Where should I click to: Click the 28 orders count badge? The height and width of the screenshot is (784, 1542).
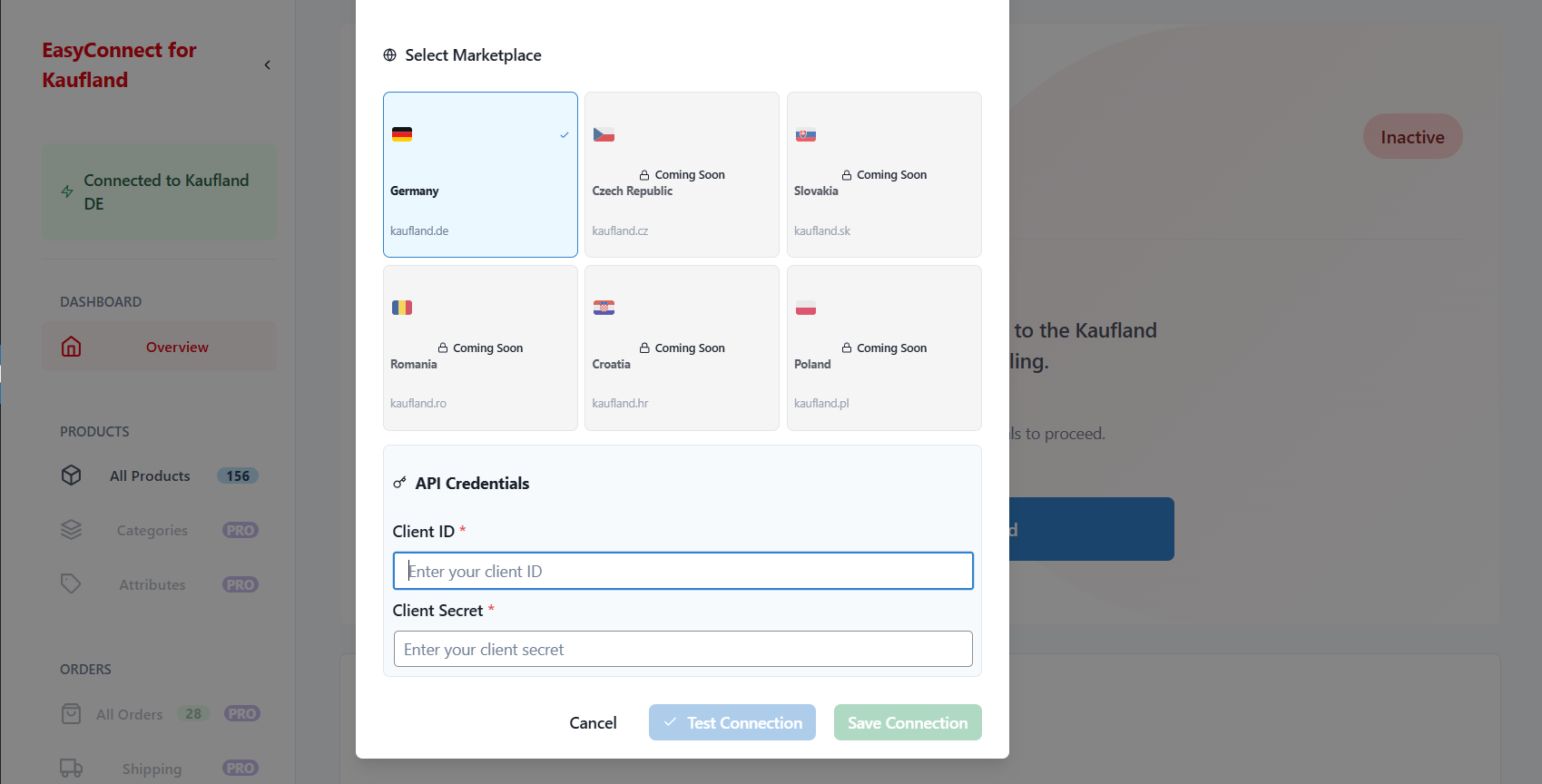point(193,714)
